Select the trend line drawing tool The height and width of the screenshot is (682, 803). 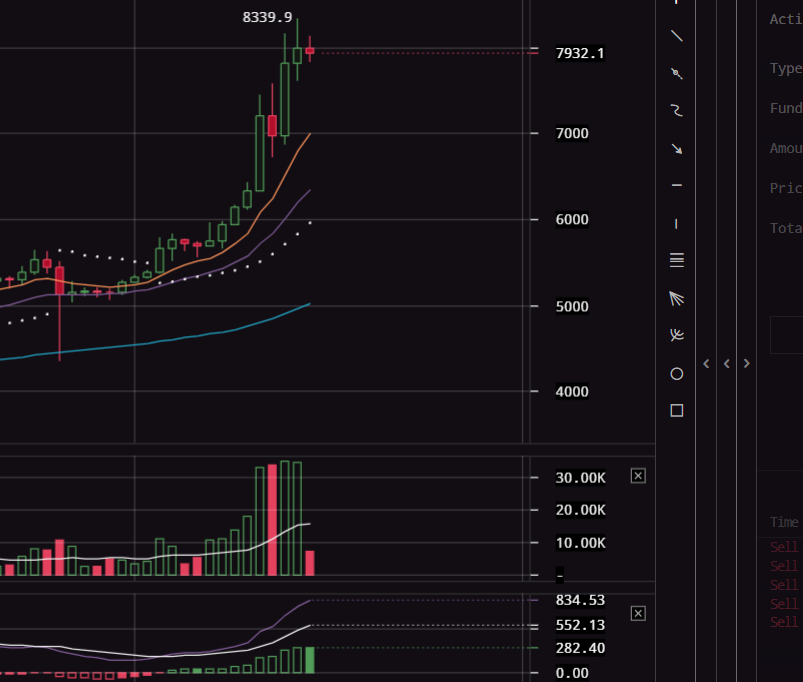677,36
